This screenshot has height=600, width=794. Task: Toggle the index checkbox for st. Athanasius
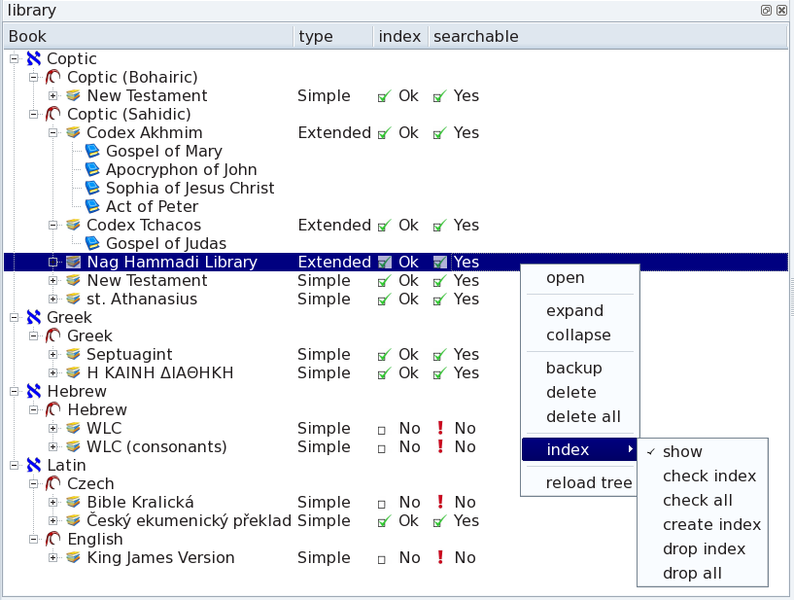click(383, 299)
